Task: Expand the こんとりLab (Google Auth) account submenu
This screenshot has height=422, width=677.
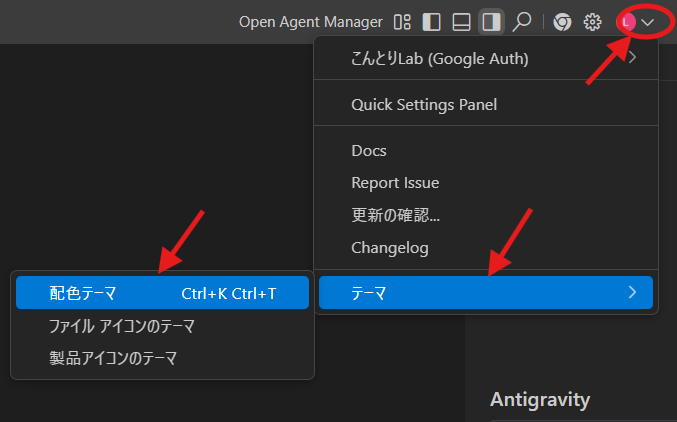Action: pos(485,59)
